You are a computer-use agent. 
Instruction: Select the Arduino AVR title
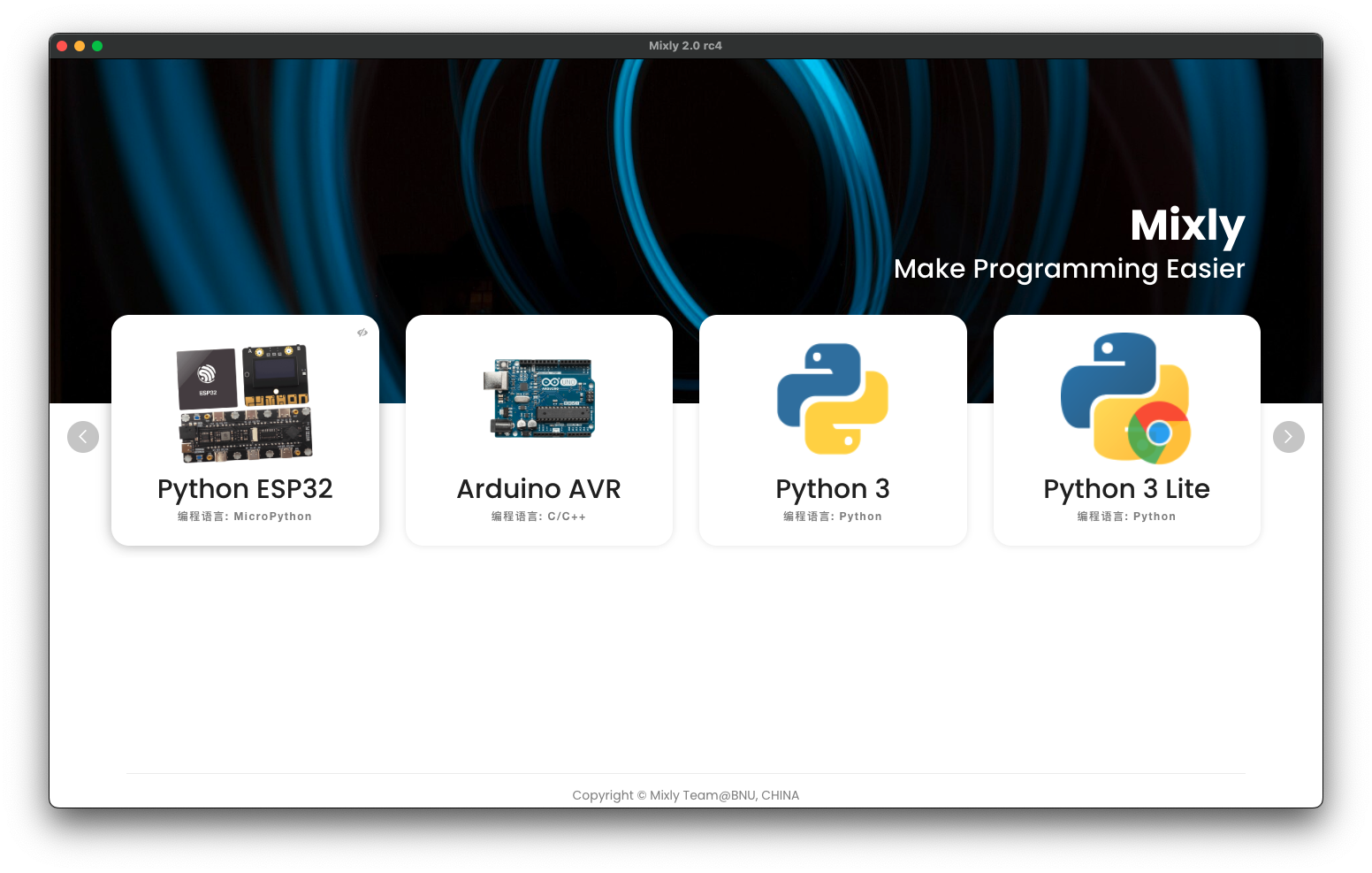[539, 489]
